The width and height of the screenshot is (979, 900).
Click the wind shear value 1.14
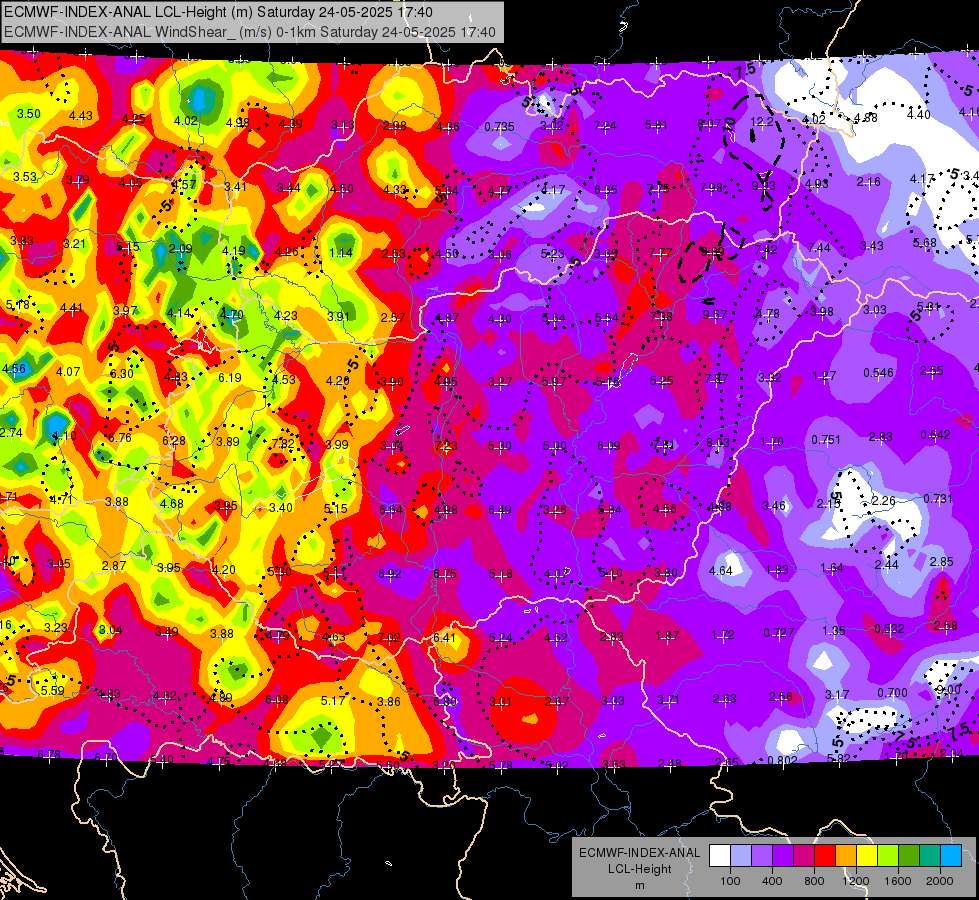341,253
